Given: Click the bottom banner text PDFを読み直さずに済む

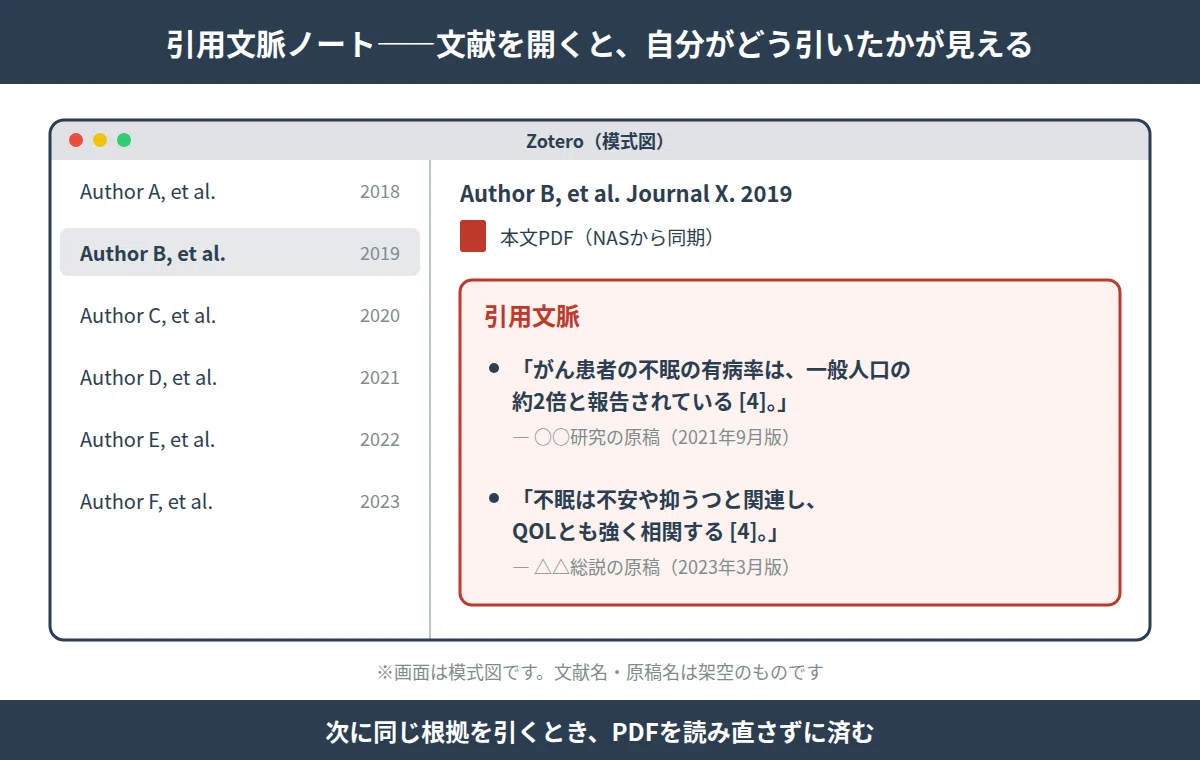Looking at the screenshot, I should 743,732.
